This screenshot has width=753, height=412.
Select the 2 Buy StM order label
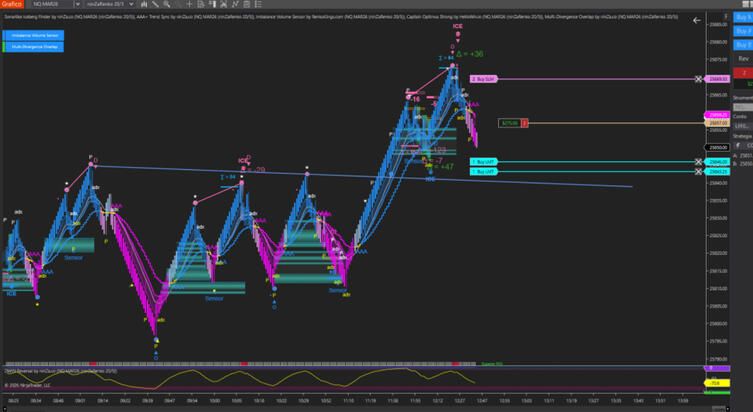tap(484, 79)
